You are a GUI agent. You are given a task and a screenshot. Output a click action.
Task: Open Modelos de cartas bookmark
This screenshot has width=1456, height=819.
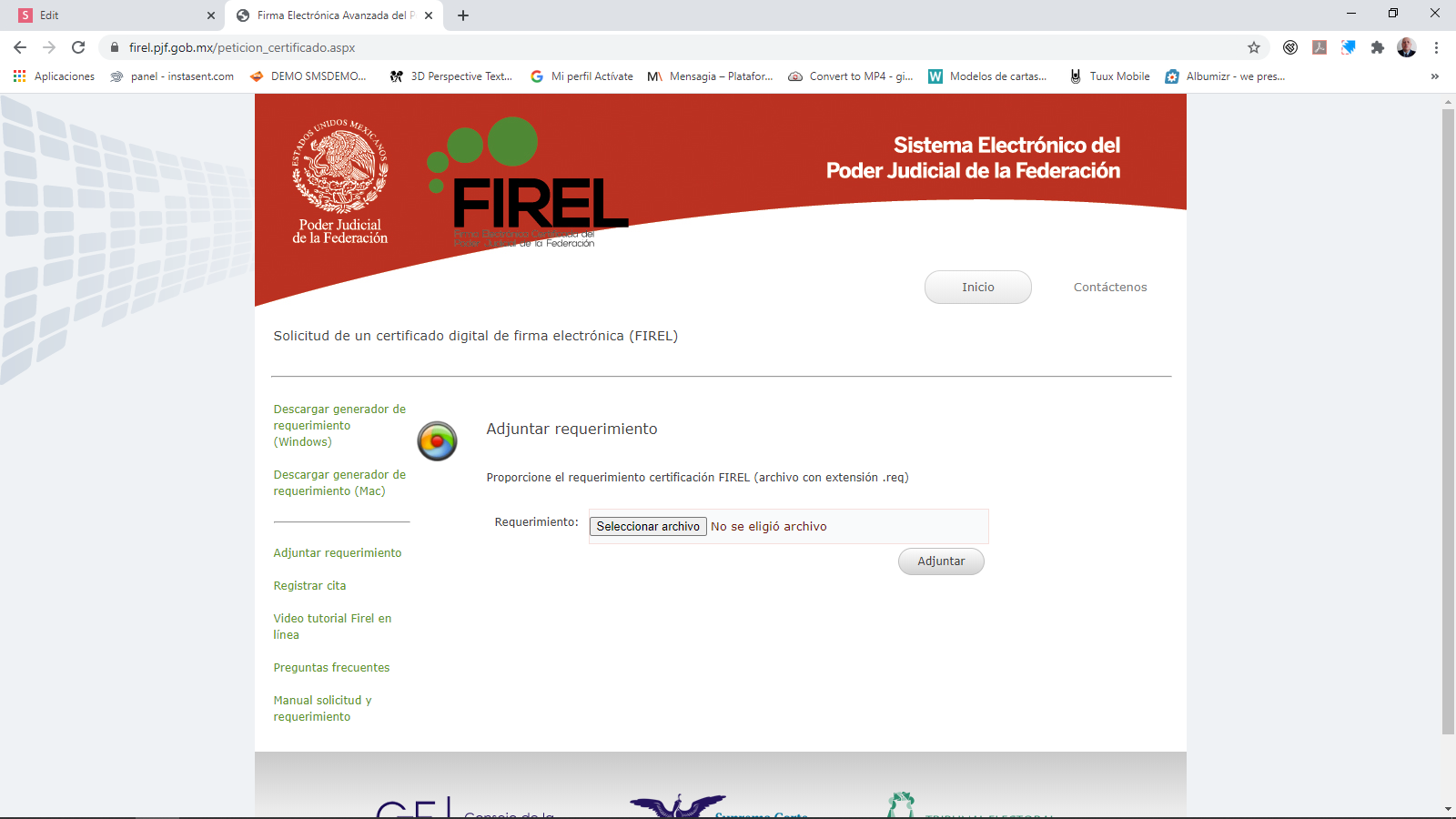click(987, 76)
